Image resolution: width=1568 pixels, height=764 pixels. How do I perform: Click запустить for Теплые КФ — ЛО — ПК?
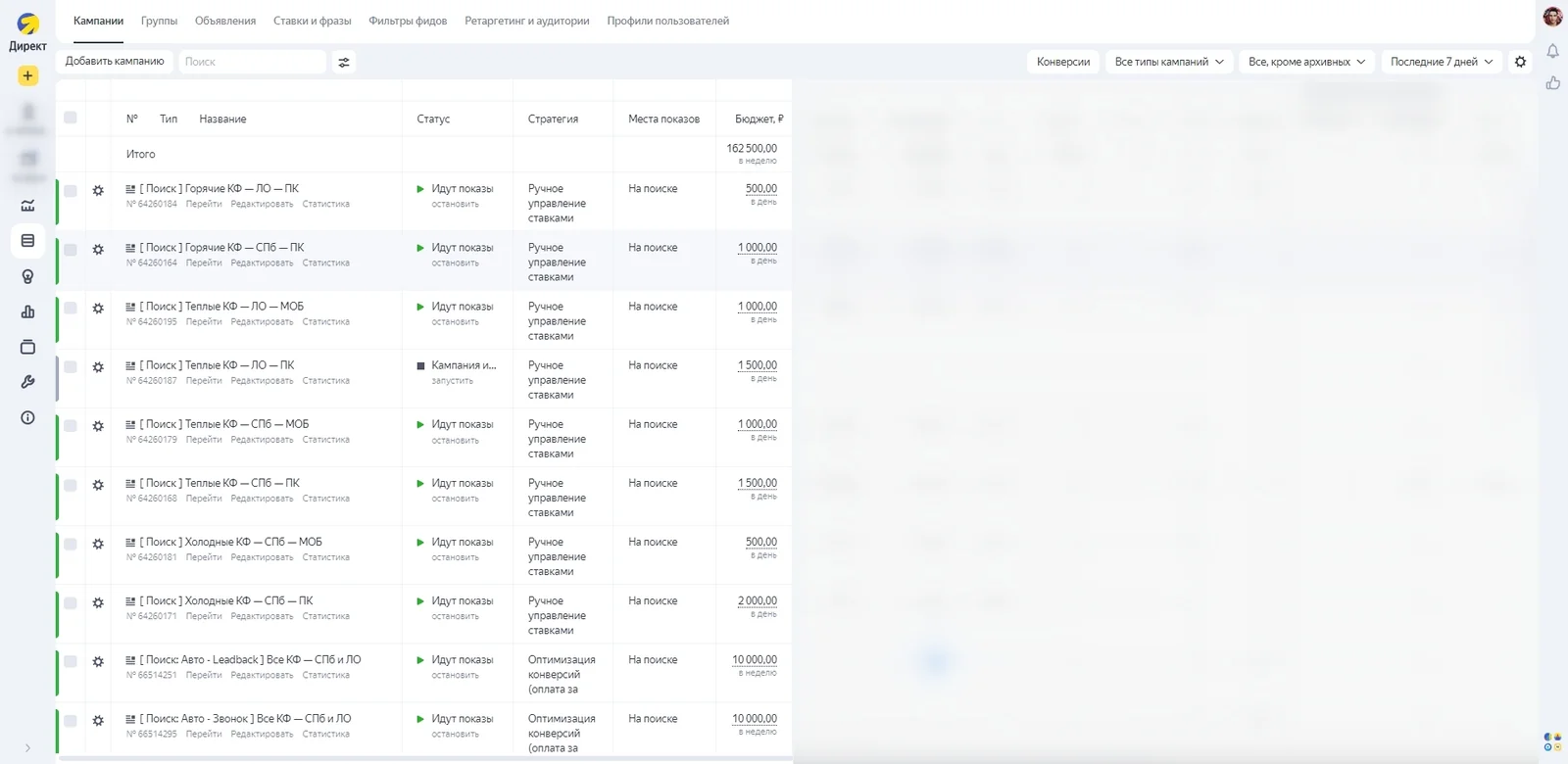[452, 381]
